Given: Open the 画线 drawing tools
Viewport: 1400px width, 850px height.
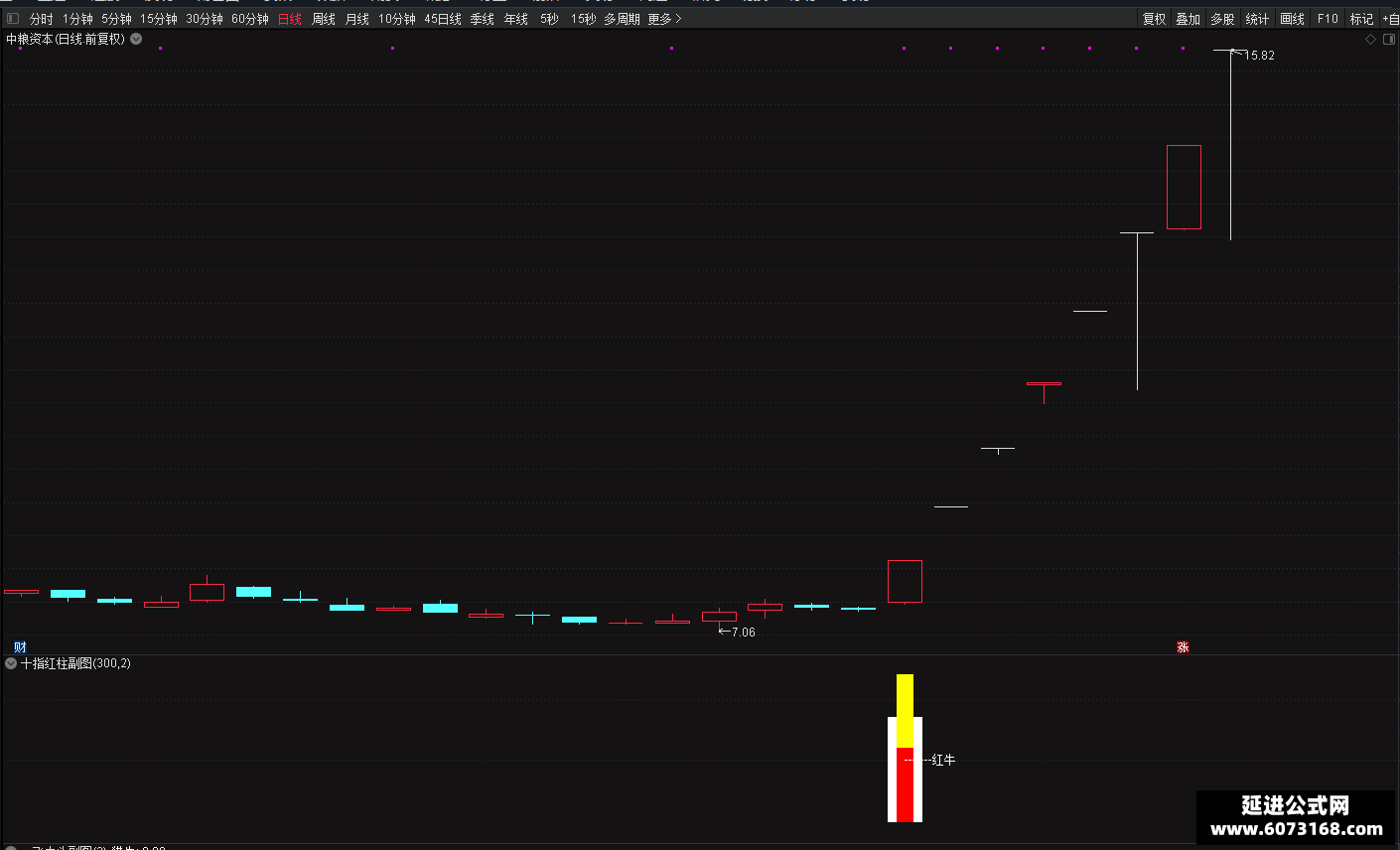Looking at the screenshot, I should [1292, 19].
